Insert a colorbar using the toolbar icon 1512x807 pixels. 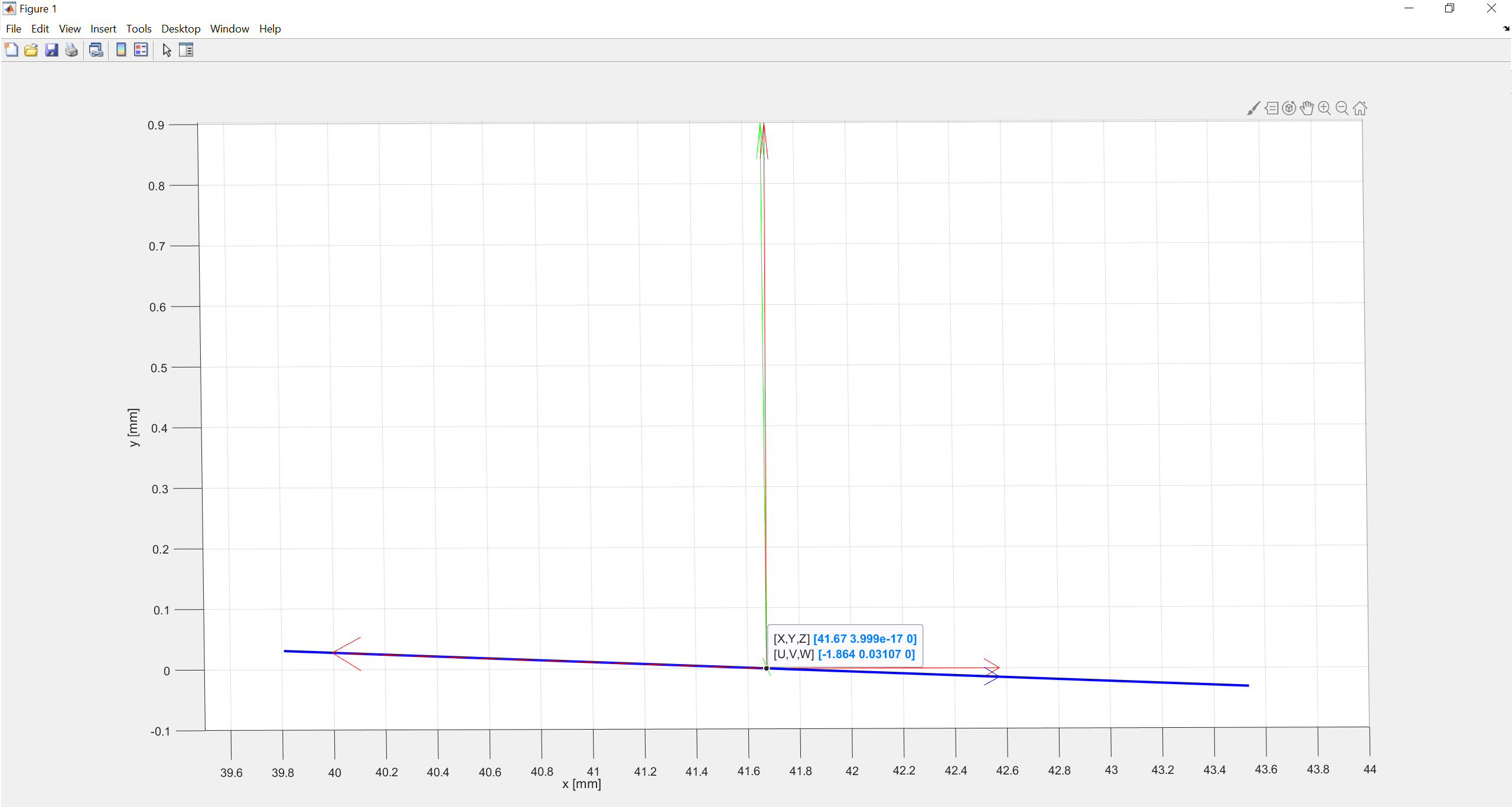[x=121, y=50]
